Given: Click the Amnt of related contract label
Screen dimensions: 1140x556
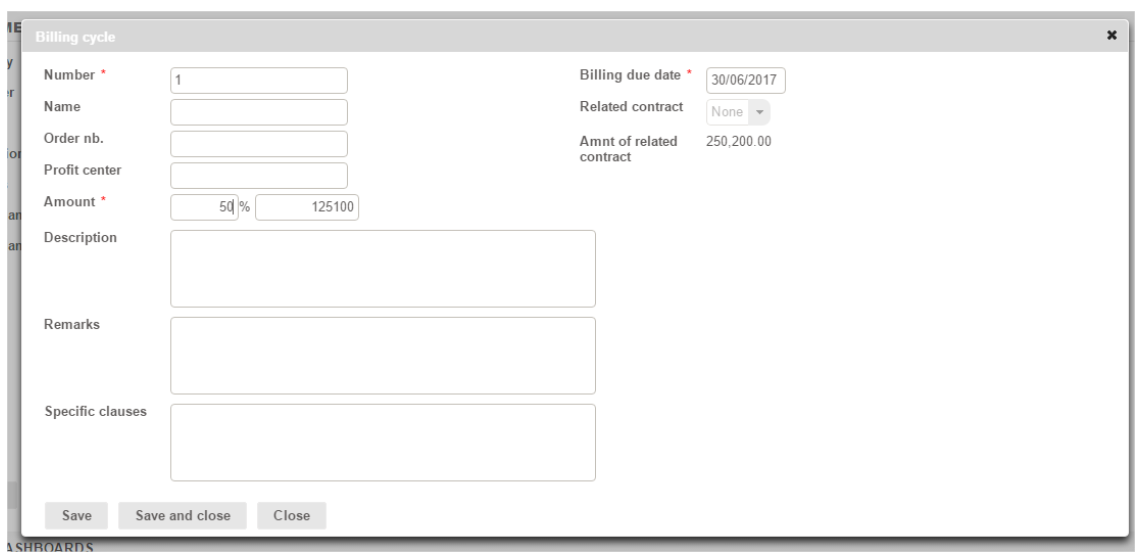Looking at the screenshot, I should pyautogui.click(x=628, y=149).
